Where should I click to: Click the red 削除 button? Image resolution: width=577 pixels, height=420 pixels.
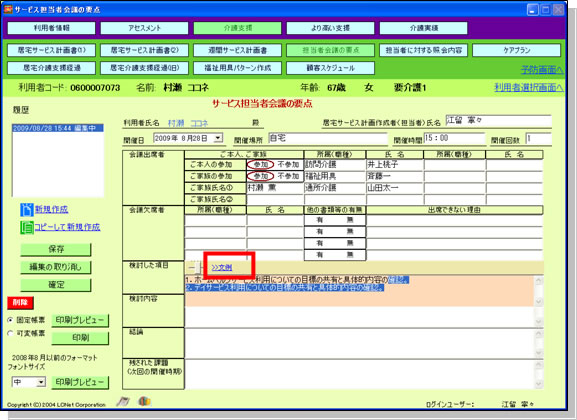20,303
